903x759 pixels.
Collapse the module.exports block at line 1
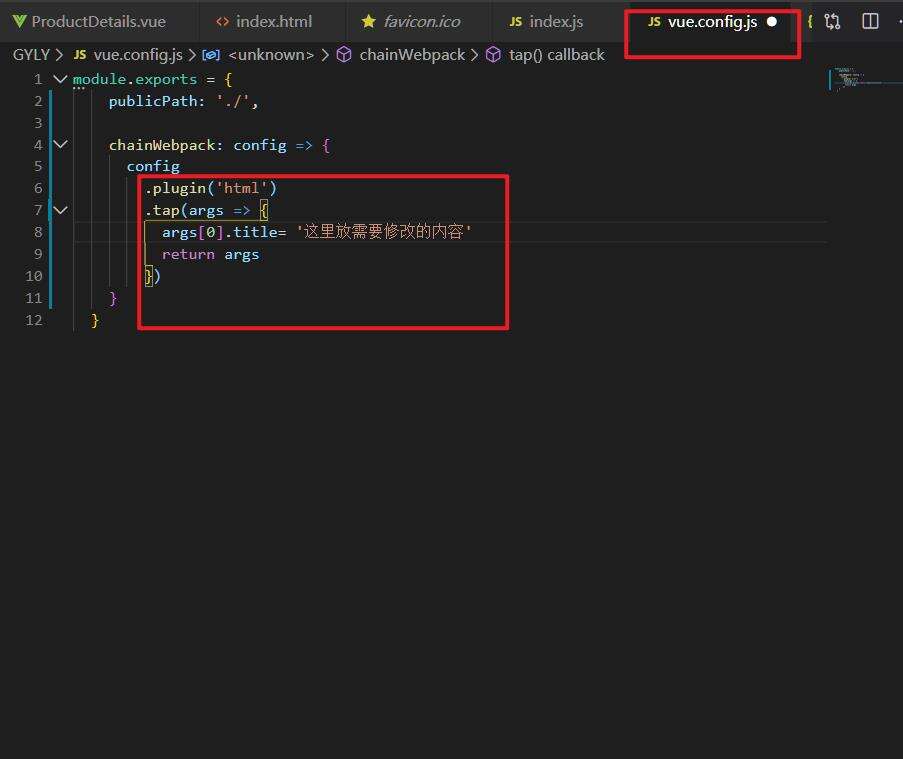(x=60, y=79)
